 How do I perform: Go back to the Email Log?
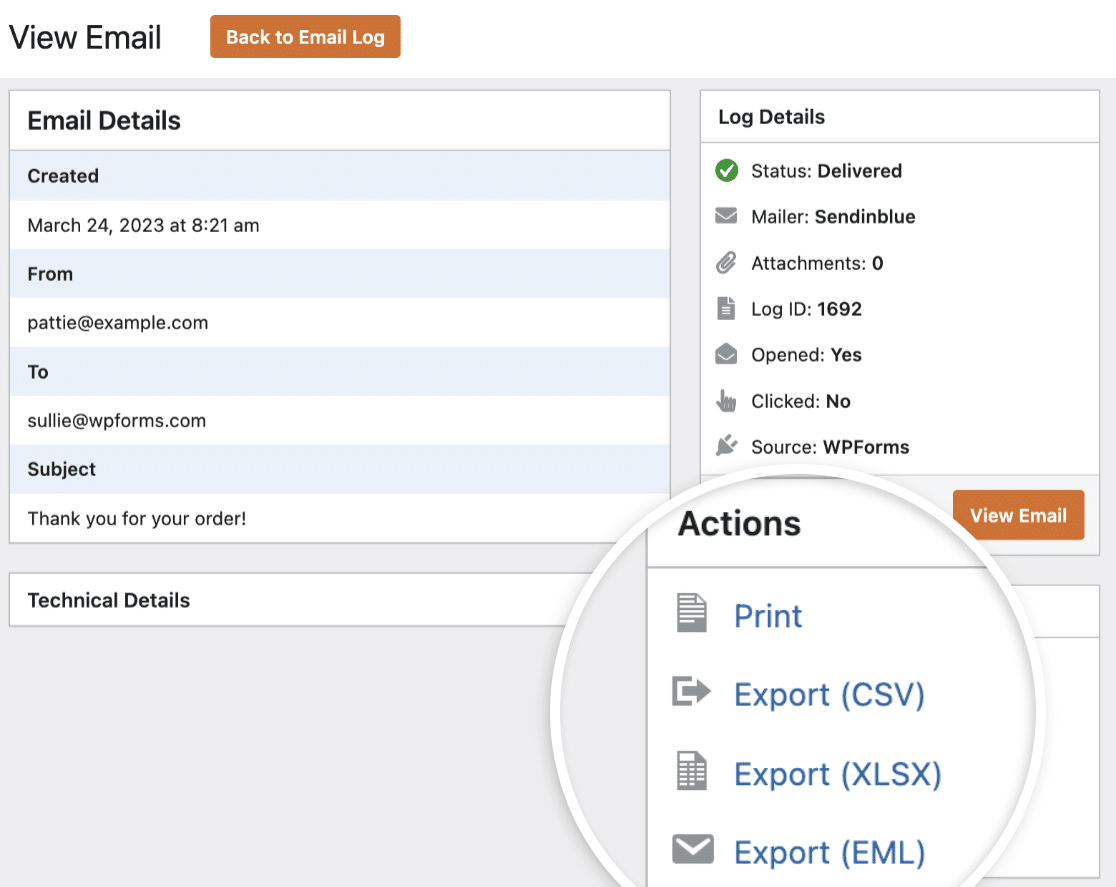(305, 36)
